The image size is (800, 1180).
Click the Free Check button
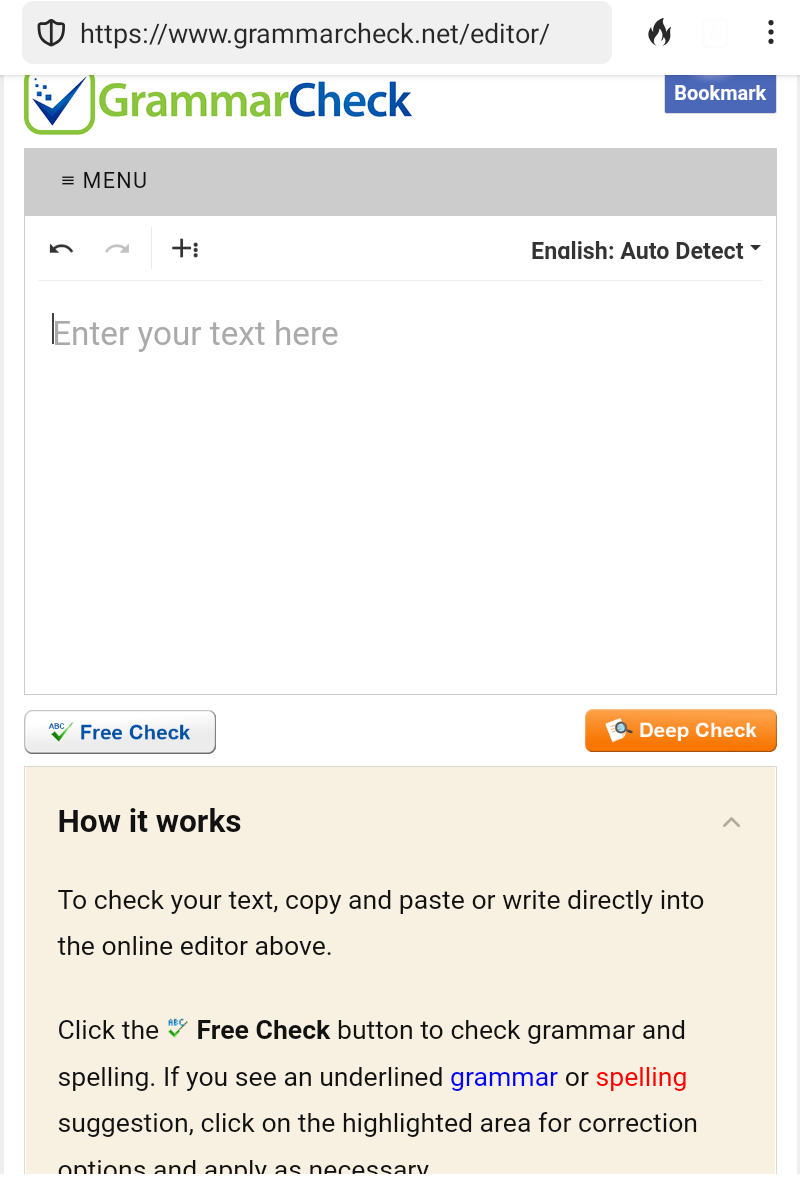point(120,732)
